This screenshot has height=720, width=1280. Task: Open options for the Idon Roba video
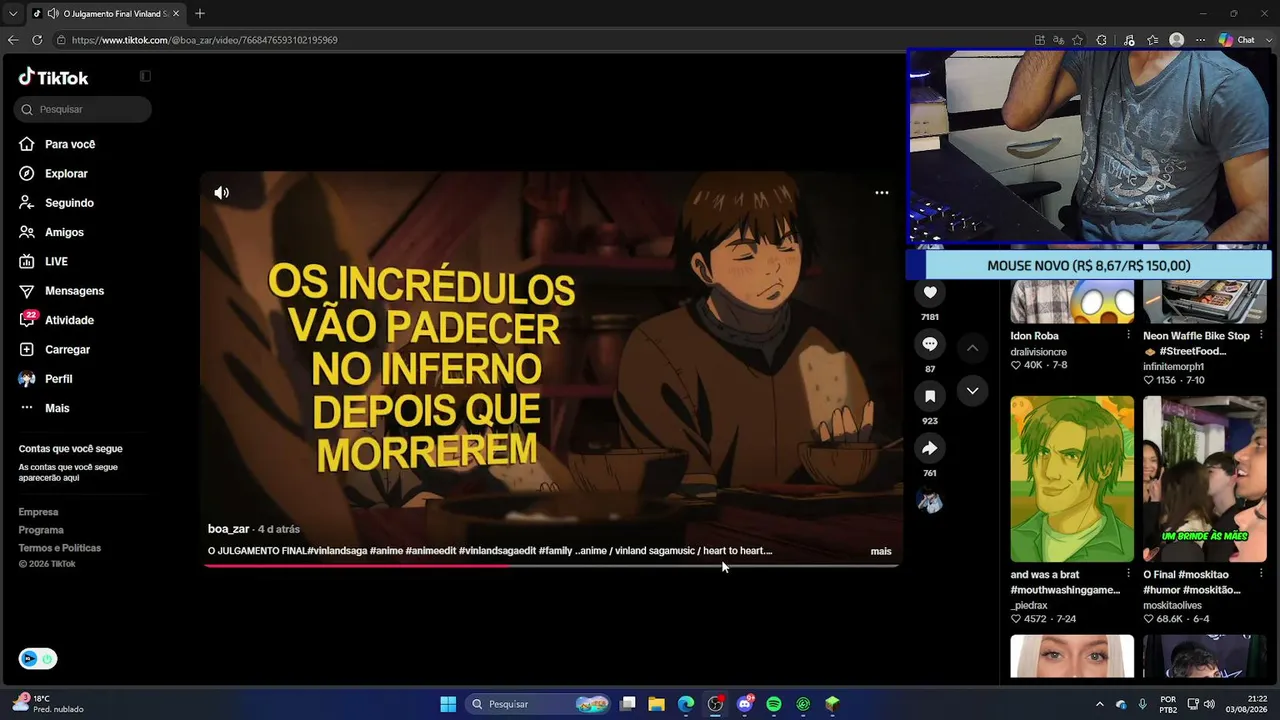tap(1129, 335)
